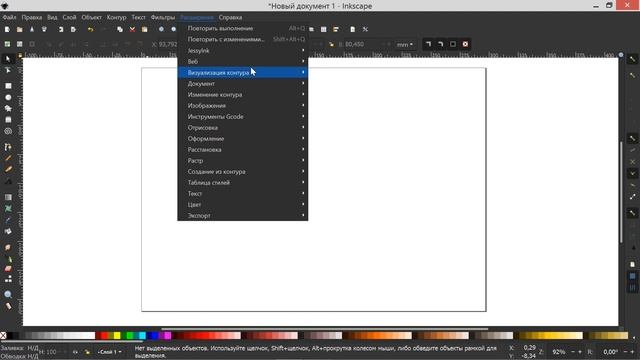Click the no-color X swatch
This screenshot has height=360, width=640.
click(3, 336)
